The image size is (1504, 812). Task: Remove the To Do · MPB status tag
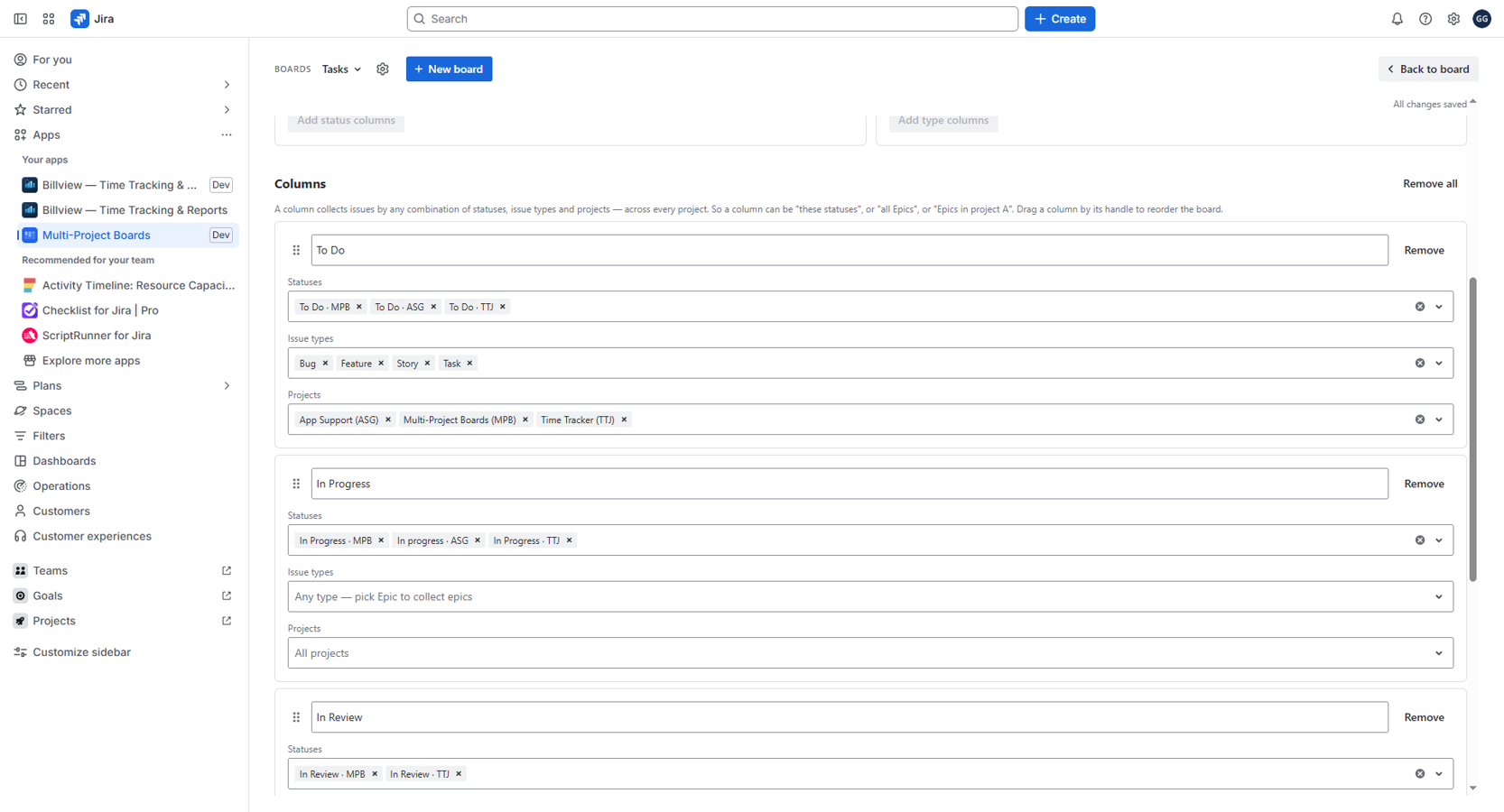[359, 307]
